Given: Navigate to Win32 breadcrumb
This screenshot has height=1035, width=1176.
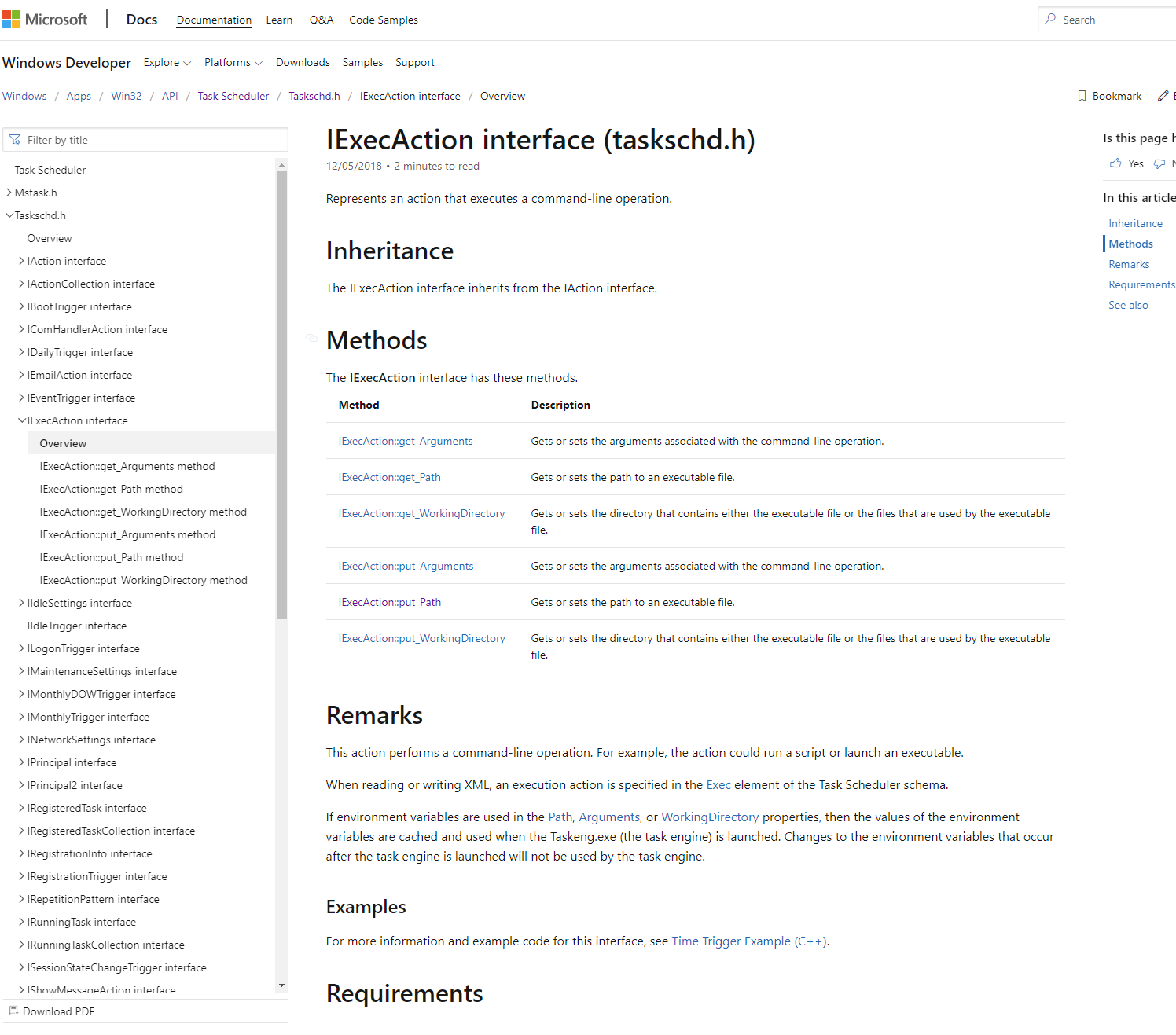Looking at the screenshot, I should tap(127, 96).
